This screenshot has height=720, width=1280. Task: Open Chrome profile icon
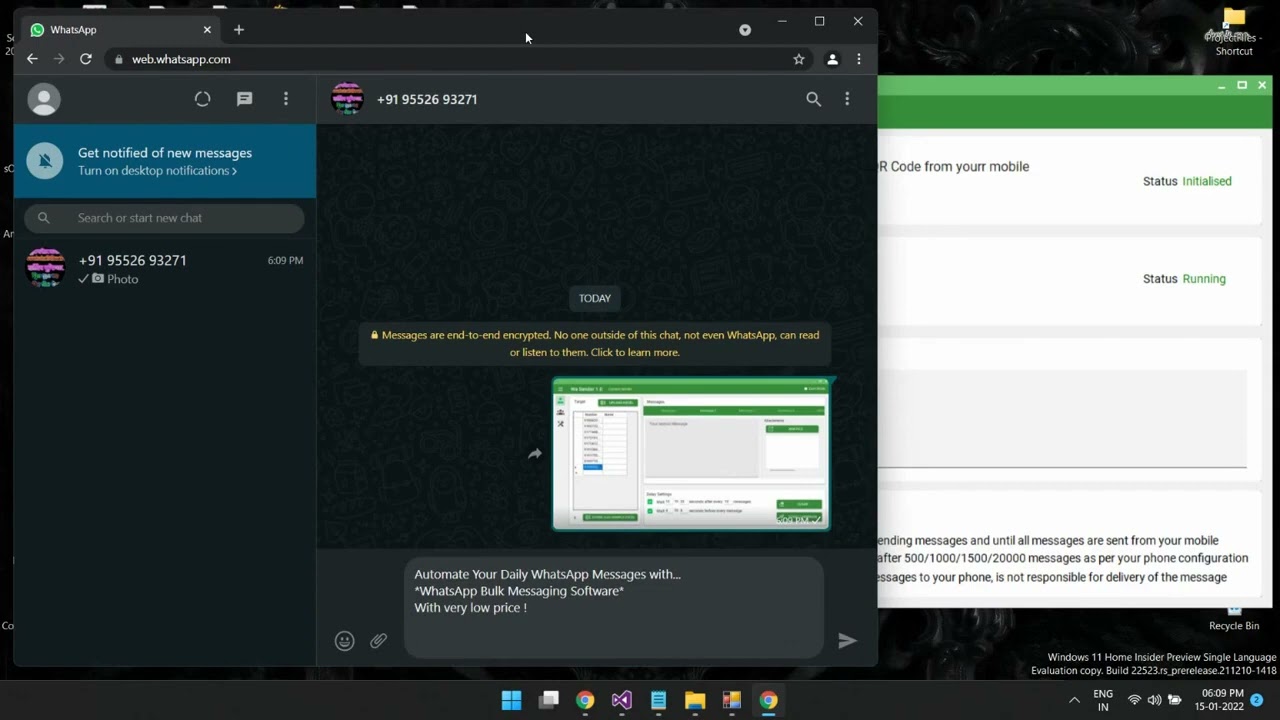tap(832, 59)
